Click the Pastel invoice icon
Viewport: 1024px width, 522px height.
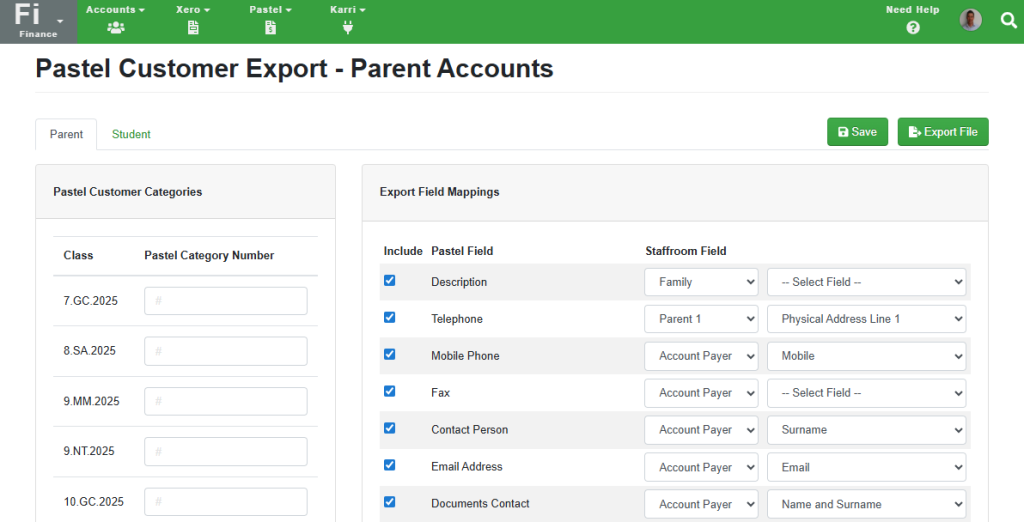270,27
